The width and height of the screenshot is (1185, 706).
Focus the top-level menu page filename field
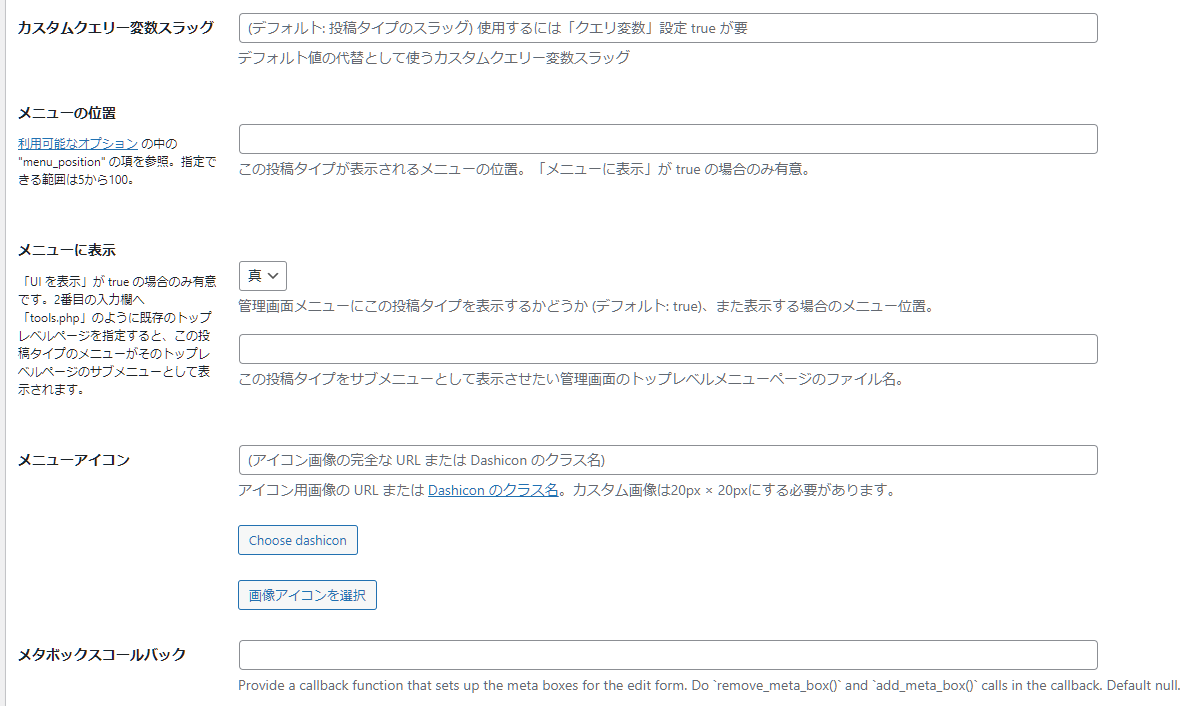tap(667, 349)
